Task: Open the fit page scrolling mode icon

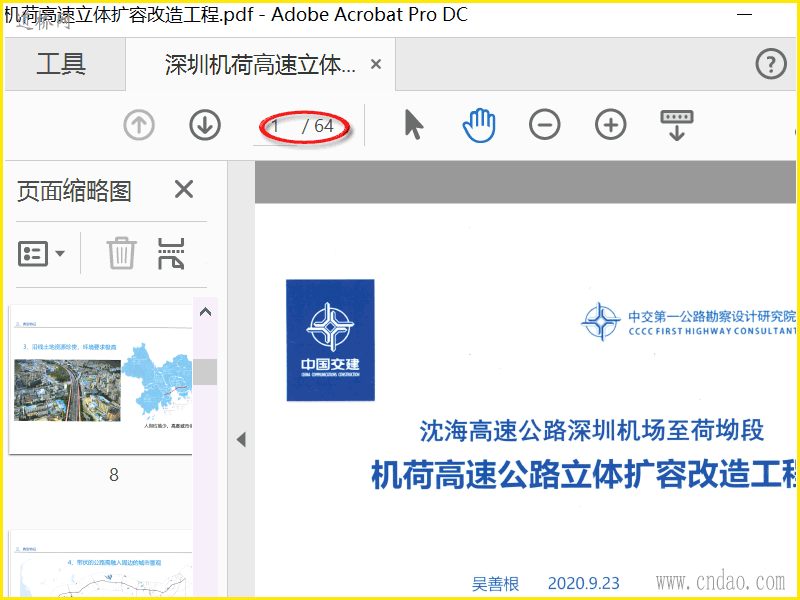Action: click(x=677, y=125)
